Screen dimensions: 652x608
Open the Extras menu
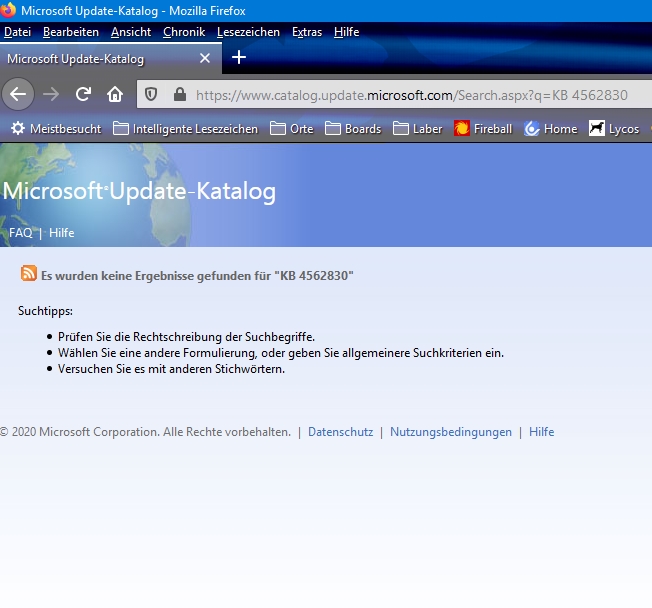307,32
